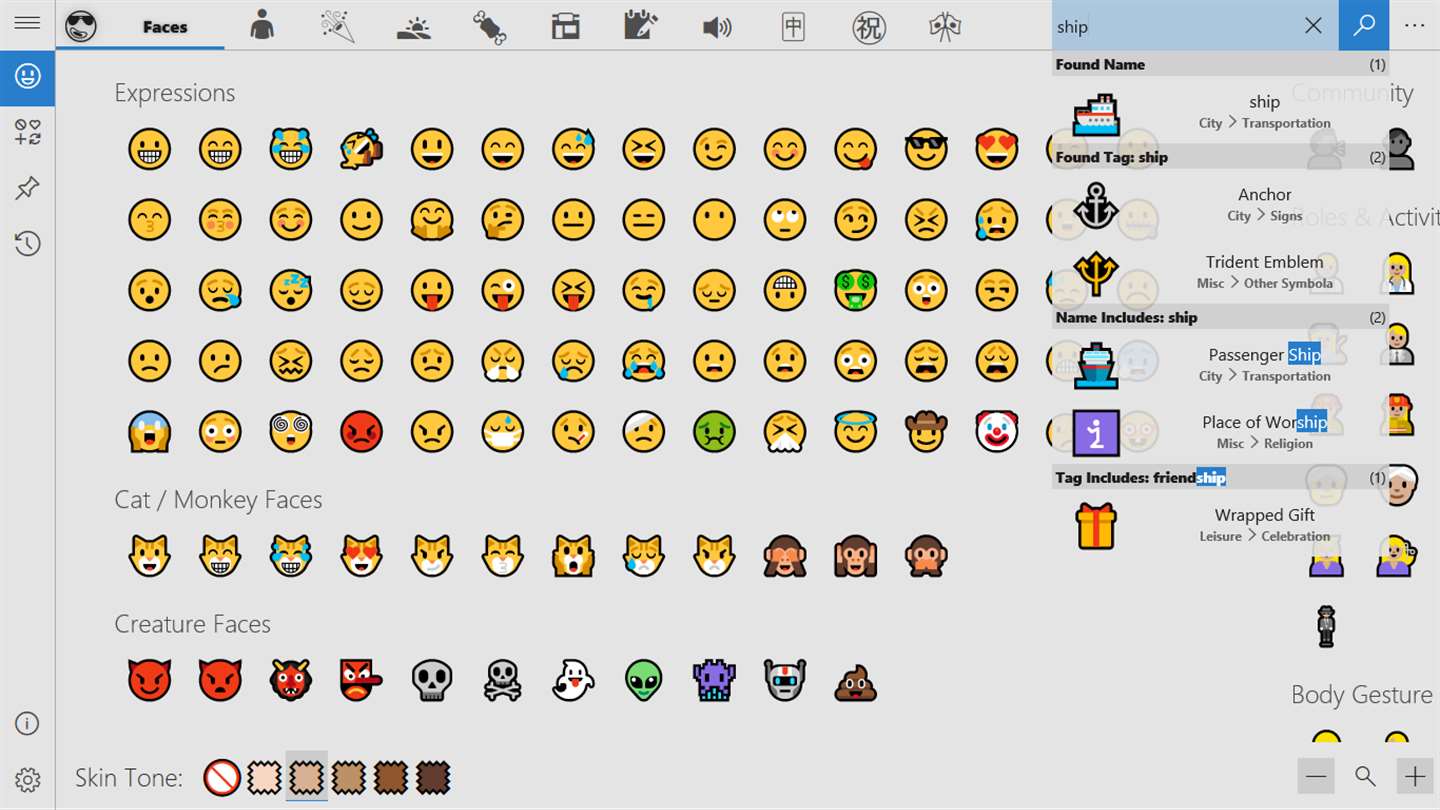This screenshot has width=1440, height=810.
Task: Pick the skull and crossbones emoji
Action: pos(502,680)
